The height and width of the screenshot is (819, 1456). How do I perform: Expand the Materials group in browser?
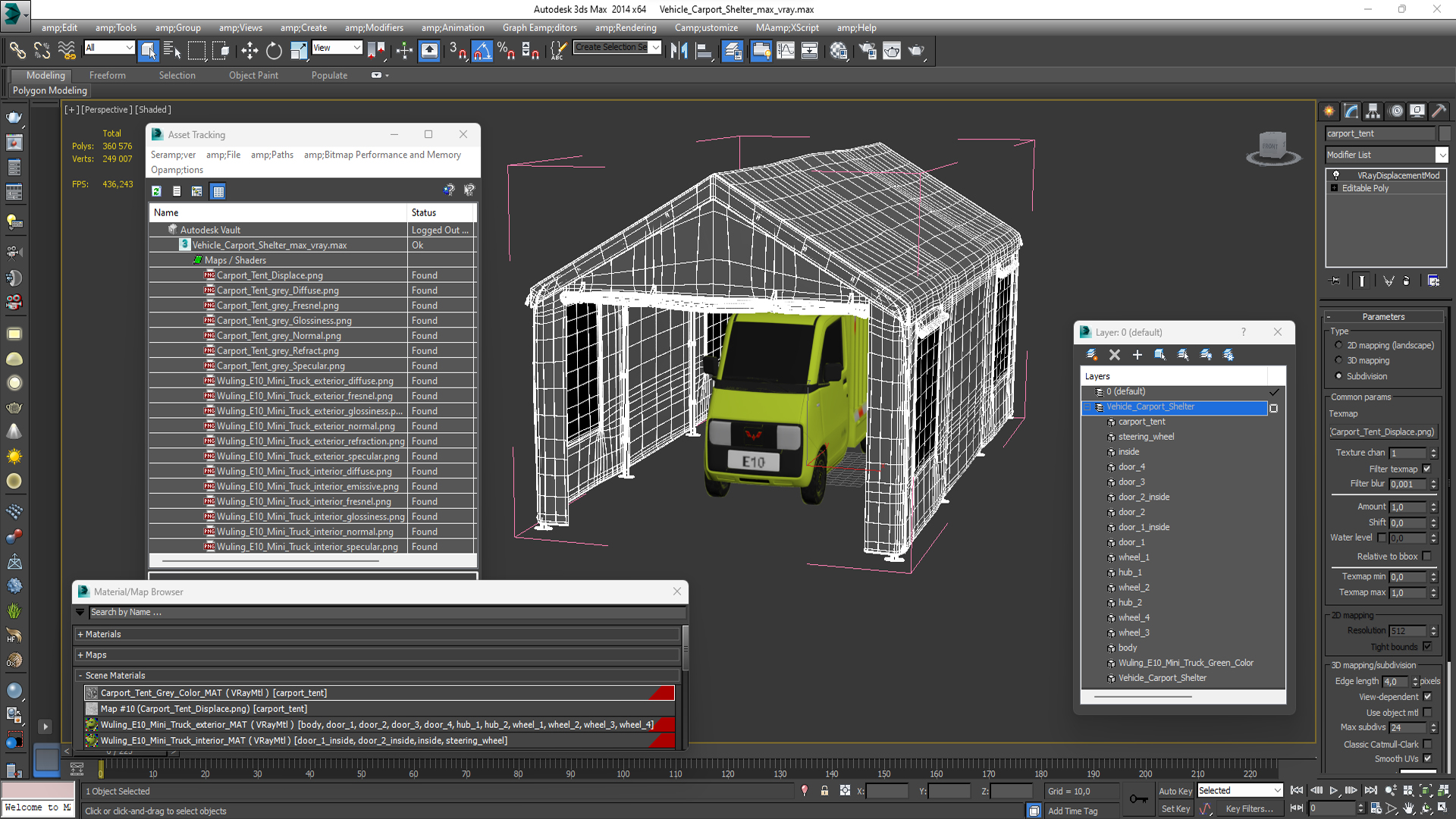pyautogui.click(x=80, y=634)
